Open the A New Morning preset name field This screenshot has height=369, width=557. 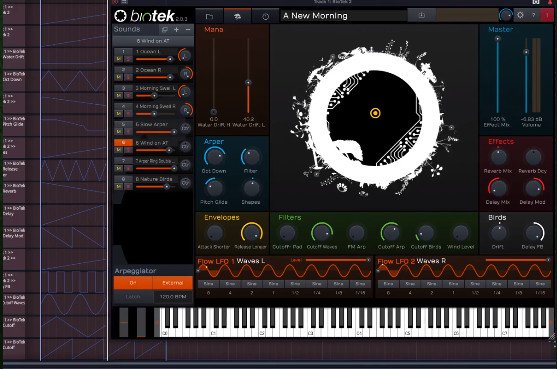(x=344, y=16)
